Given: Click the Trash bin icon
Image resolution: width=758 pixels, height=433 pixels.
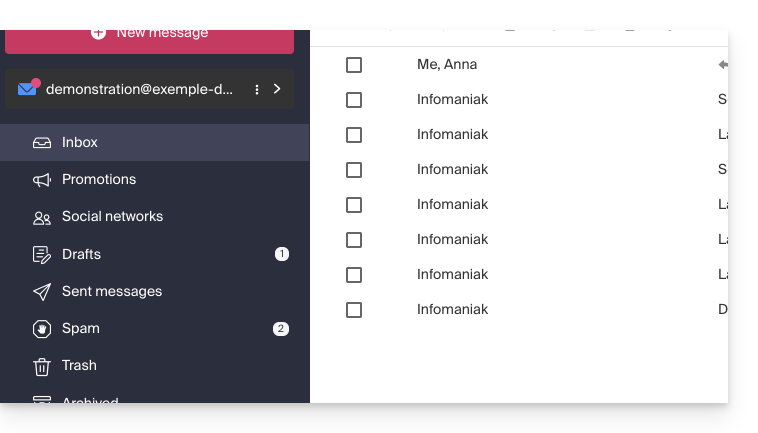Looking at the screenshot, I should [x=42, y=366].
